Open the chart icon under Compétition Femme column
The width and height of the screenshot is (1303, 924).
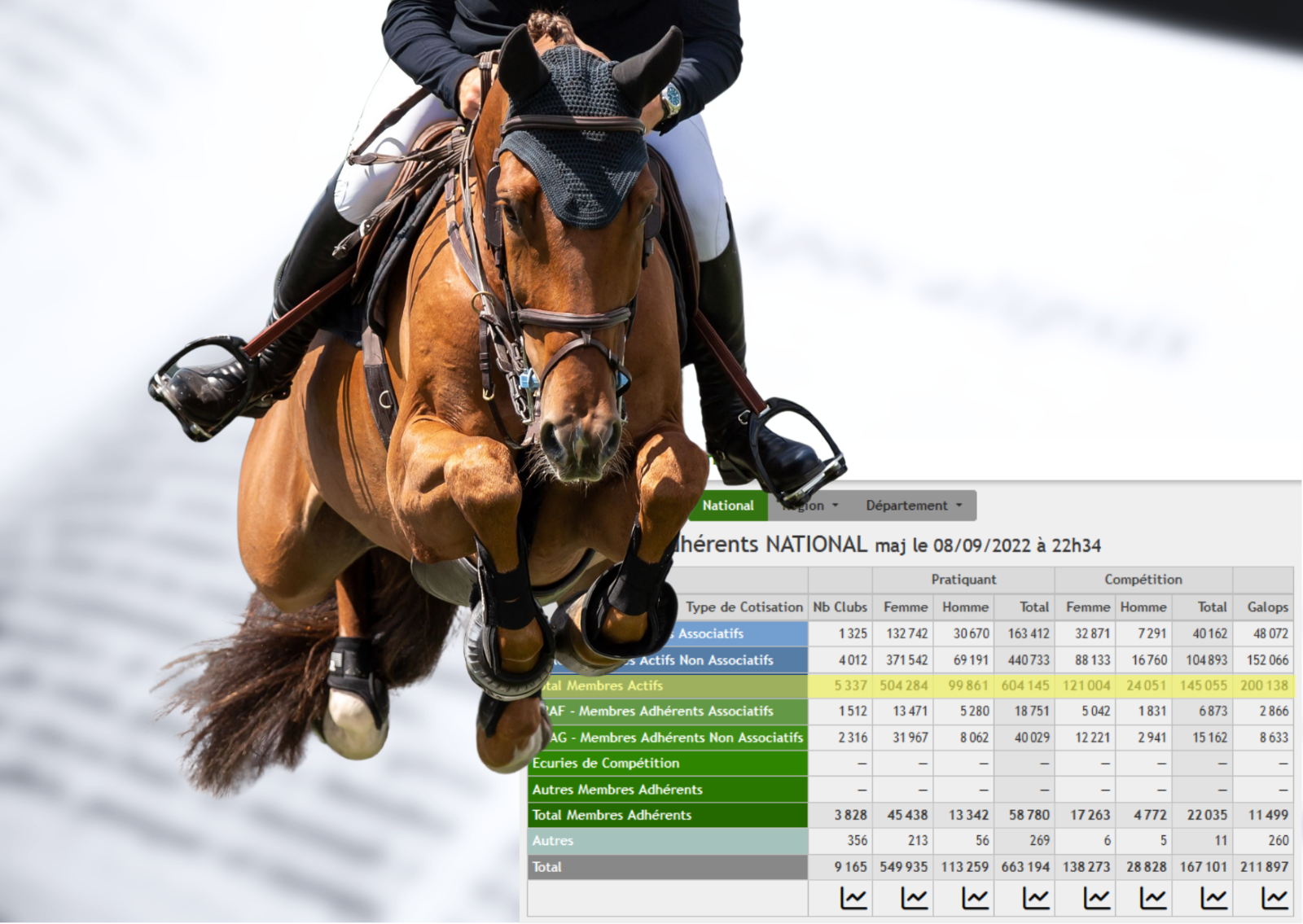pos(1096,898)
